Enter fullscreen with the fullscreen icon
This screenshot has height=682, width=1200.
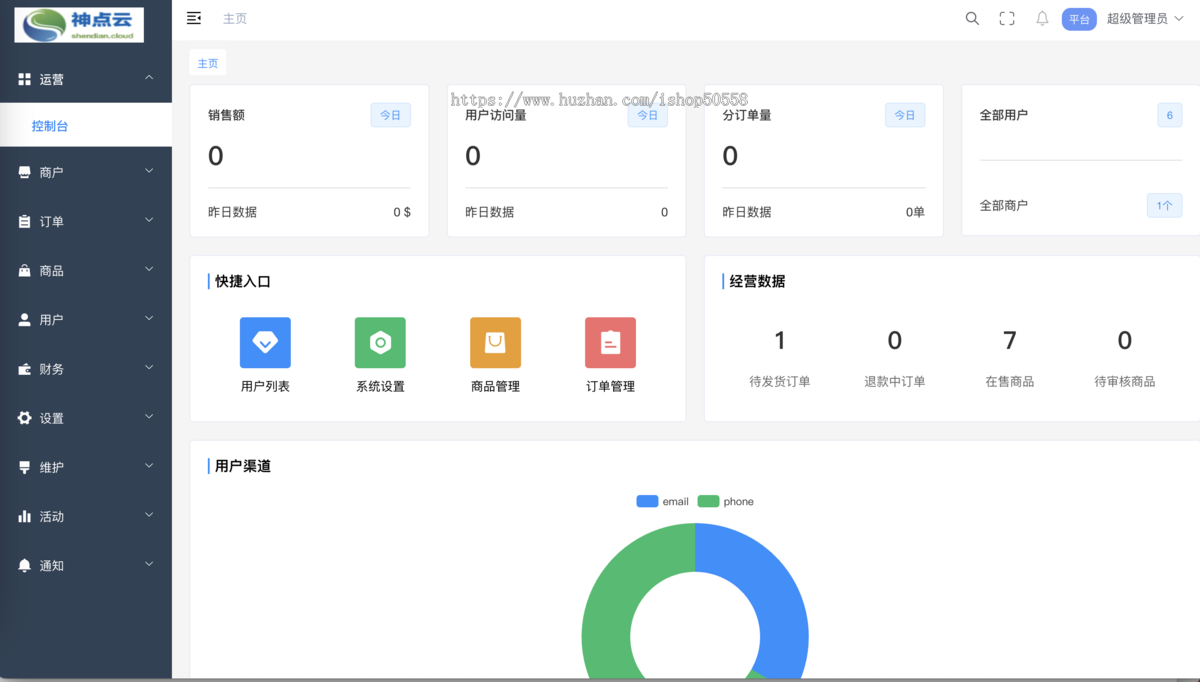(x=1007, y=18)
